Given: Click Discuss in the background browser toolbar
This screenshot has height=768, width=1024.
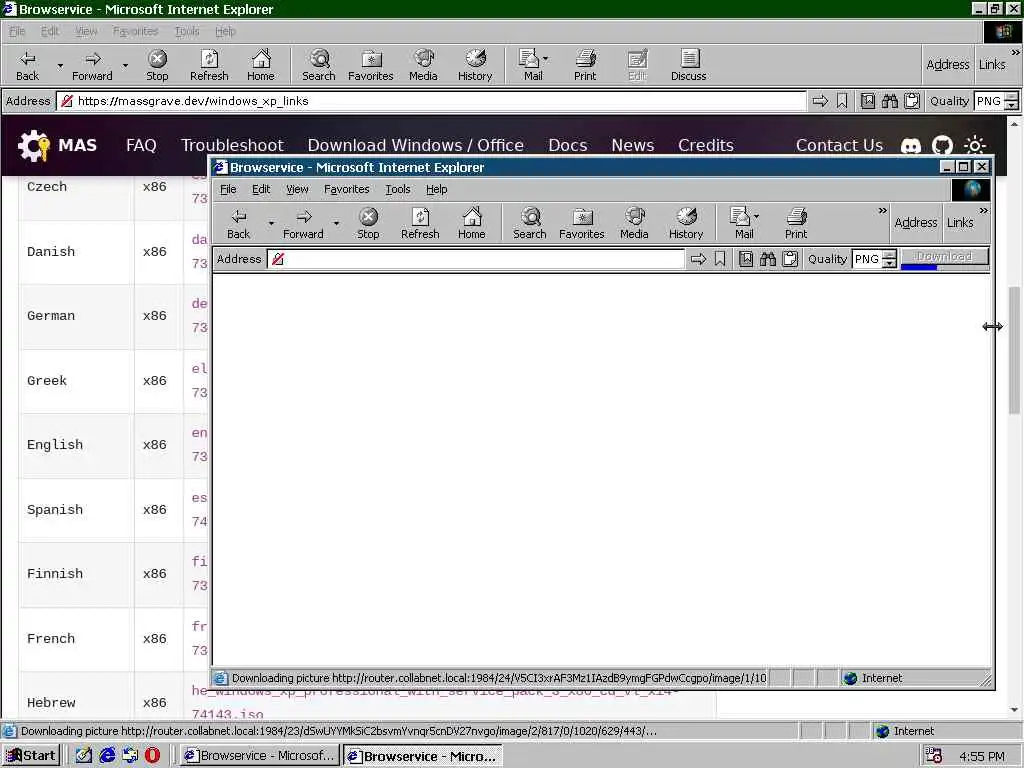Looking at the screenshot, I should [688, 65].
